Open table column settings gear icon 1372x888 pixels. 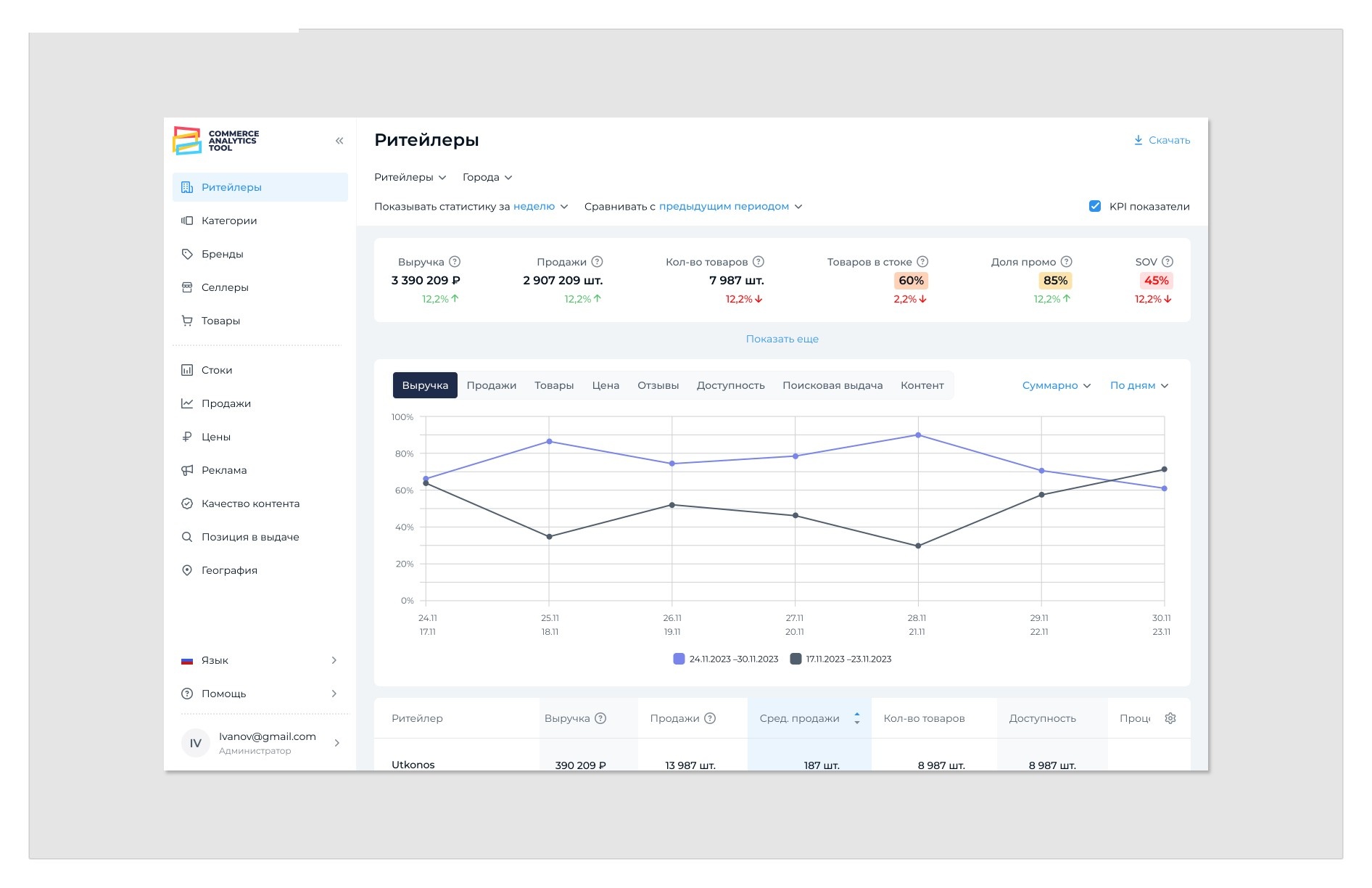(1170, 718)
